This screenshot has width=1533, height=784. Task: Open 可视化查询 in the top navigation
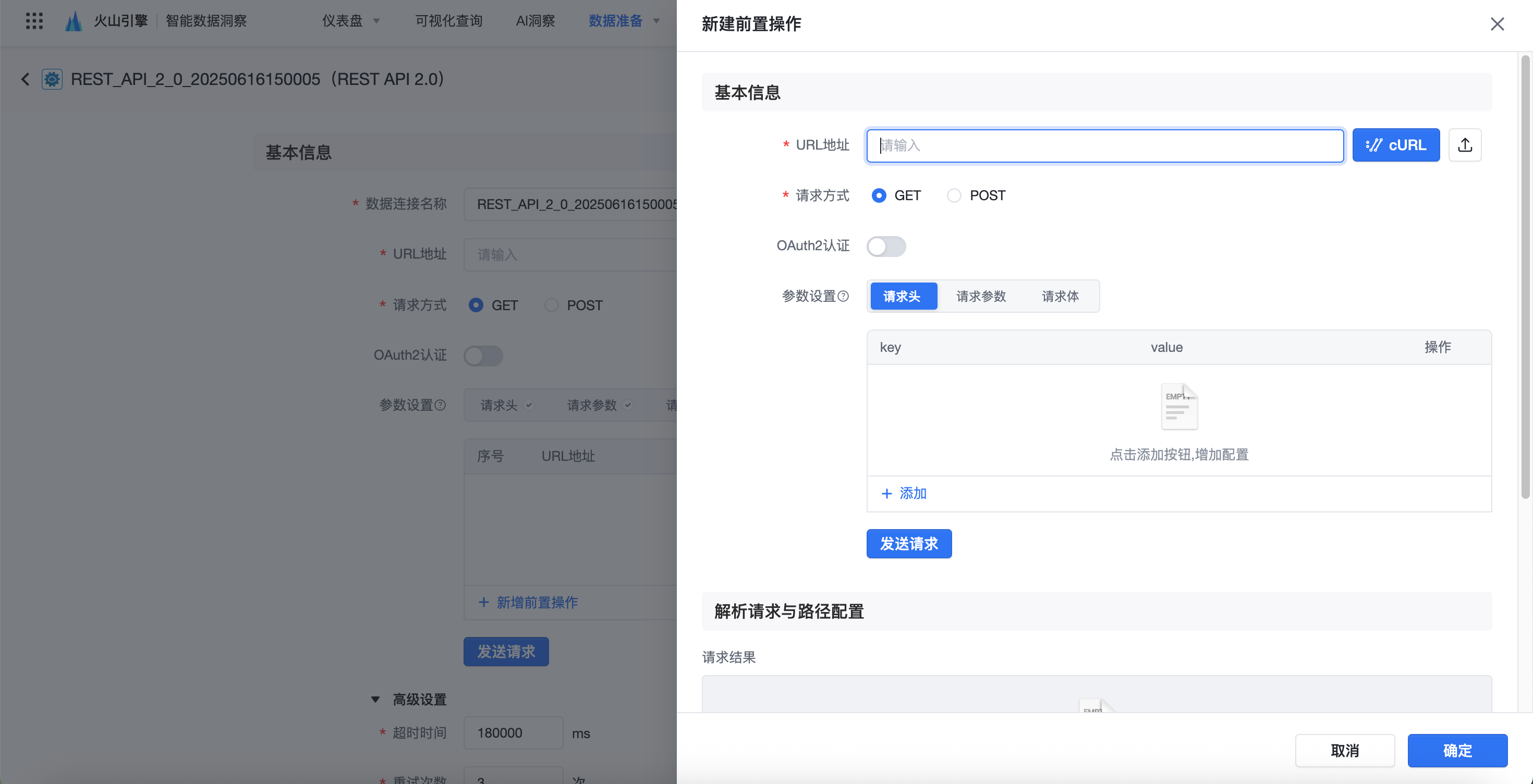(449, 21)
